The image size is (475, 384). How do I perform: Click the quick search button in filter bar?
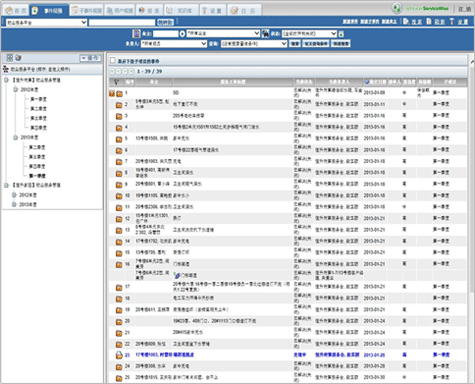(340, 44)
